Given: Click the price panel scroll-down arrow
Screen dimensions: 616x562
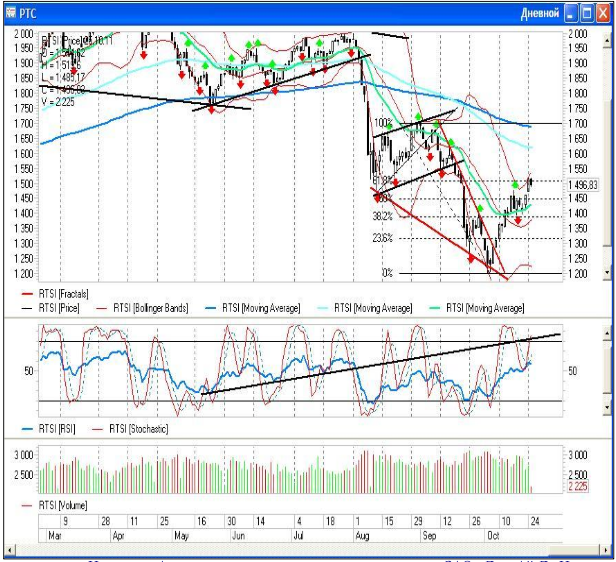Looking at the screenshot, I should [608, 272].
